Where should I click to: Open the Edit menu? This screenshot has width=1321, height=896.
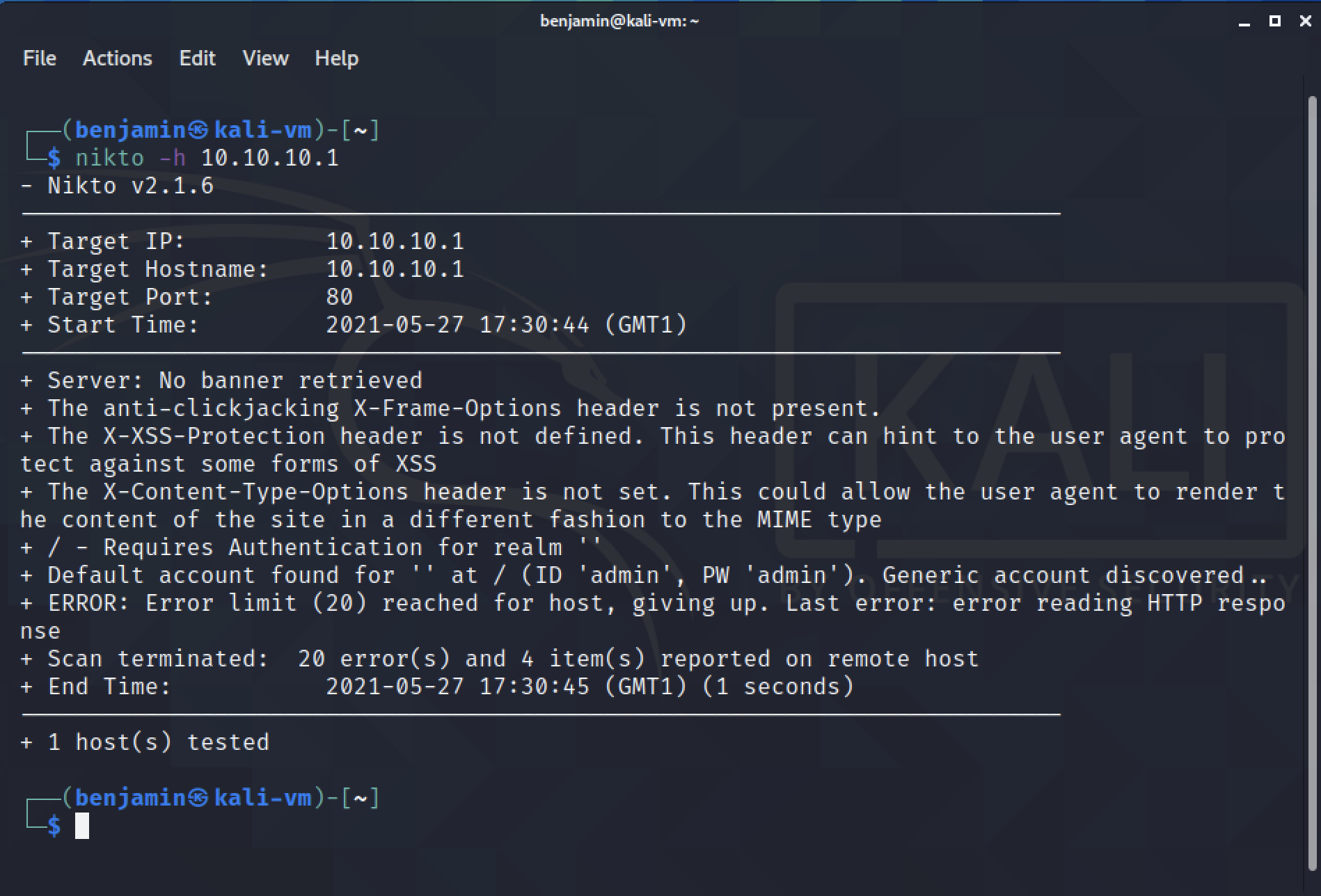(197, 58)
